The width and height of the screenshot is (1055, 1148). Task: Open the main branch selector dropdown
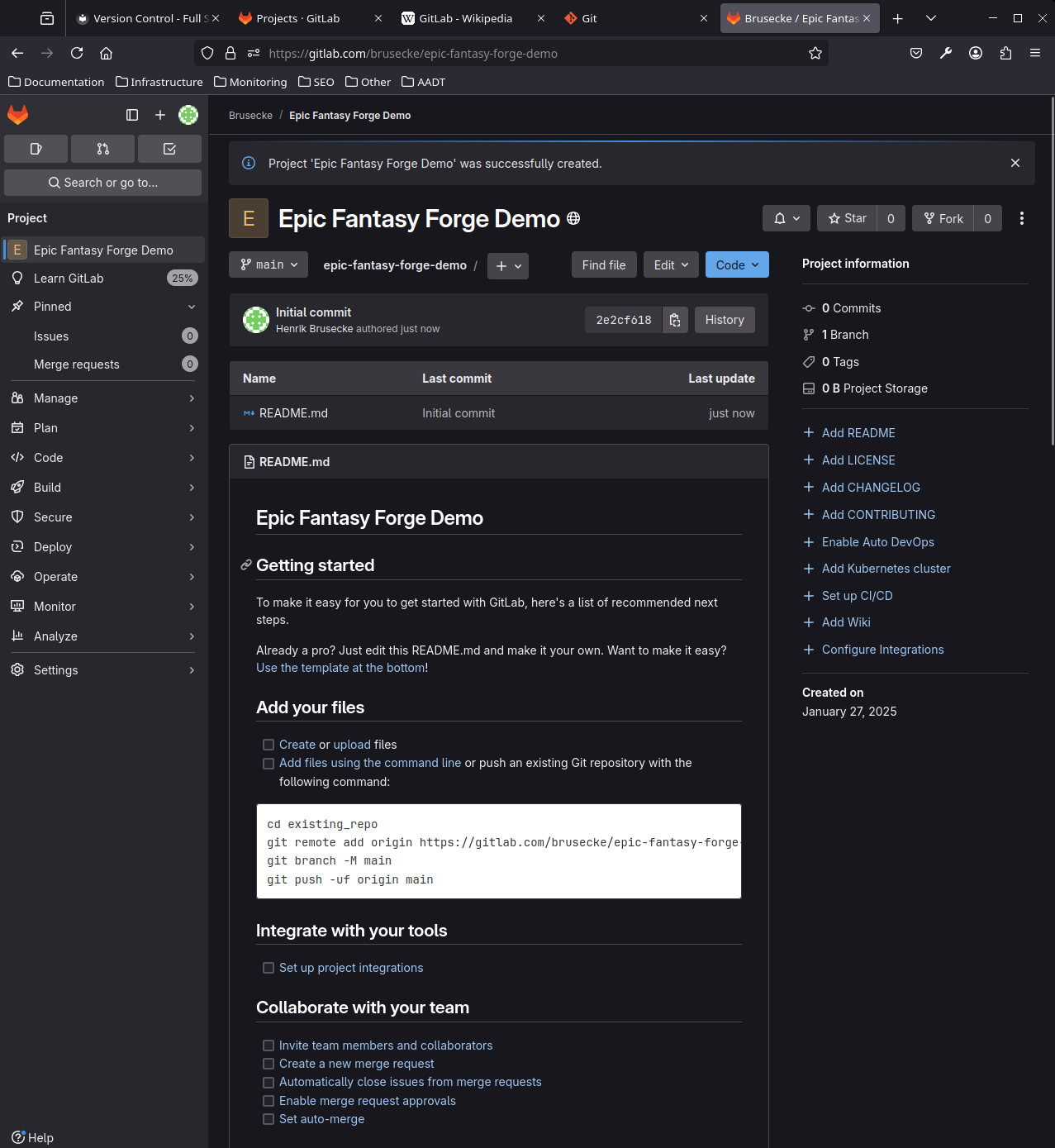click(x=269, y=264)
